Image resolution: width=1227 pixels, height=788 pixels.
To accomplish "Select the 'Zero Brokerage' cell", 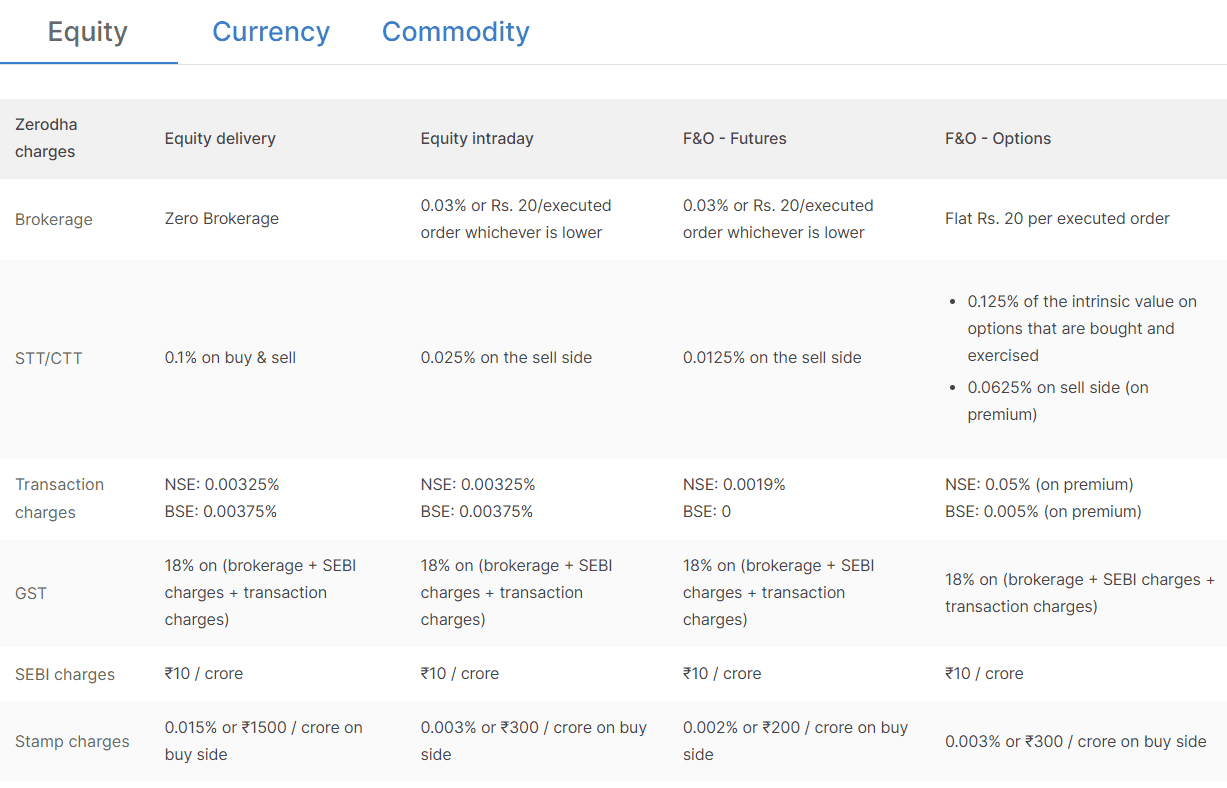I will pos(222,218).
